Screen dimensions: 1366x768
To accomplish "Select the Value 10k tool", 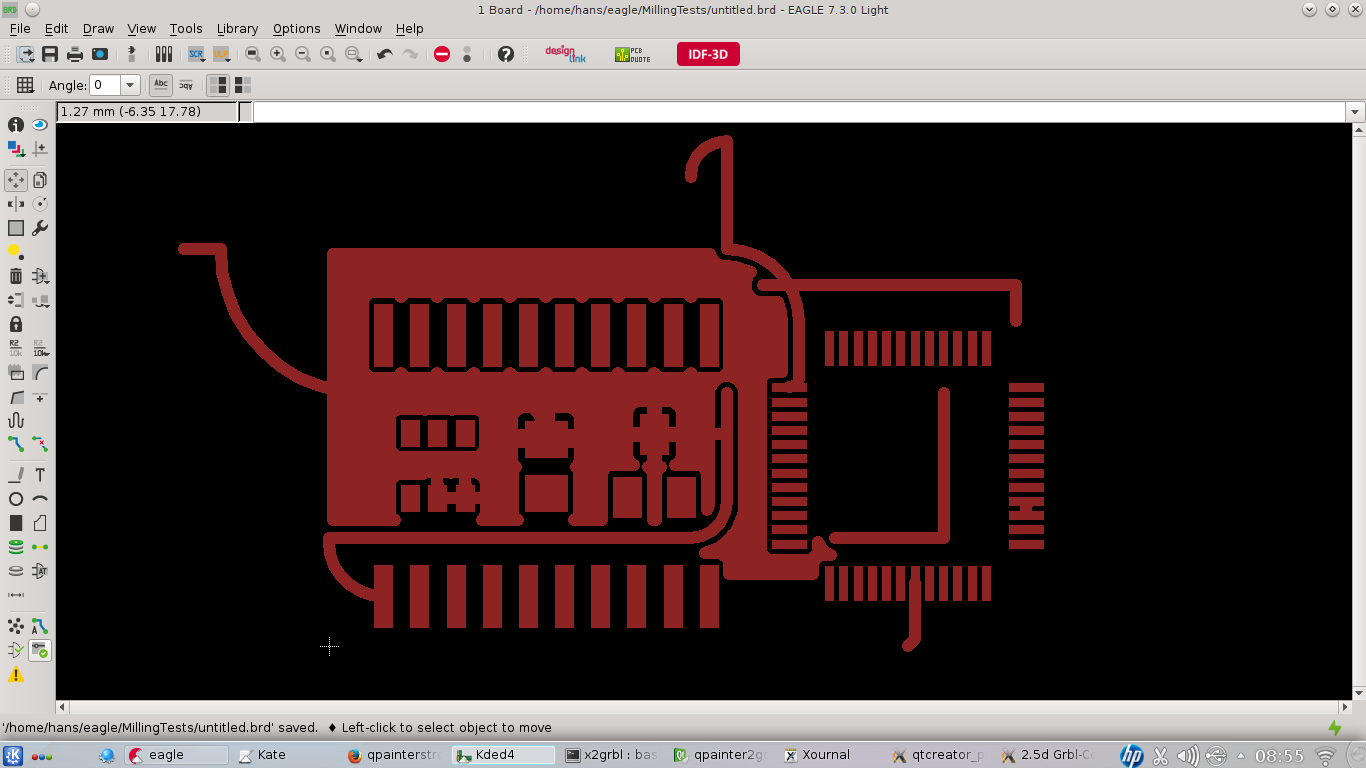I will click(40, 348).
